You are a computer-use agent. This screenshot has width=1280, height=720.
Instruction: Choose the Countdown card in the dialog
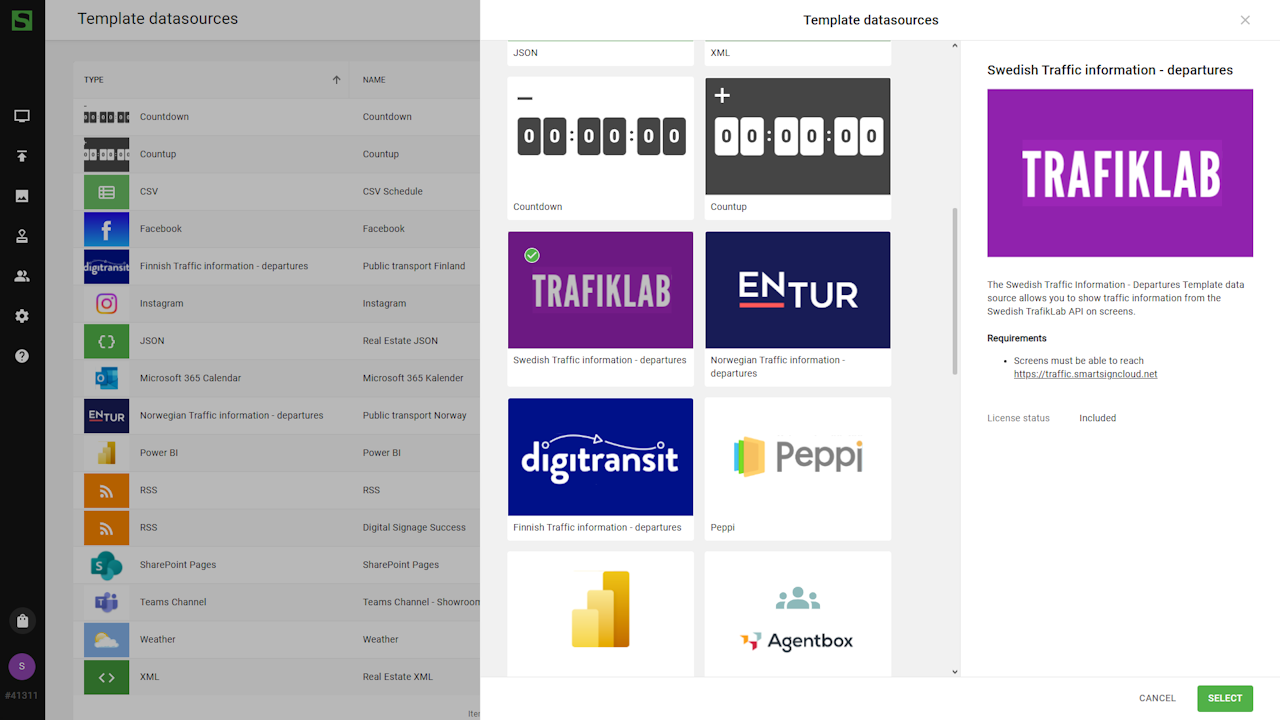click(600, 148)
